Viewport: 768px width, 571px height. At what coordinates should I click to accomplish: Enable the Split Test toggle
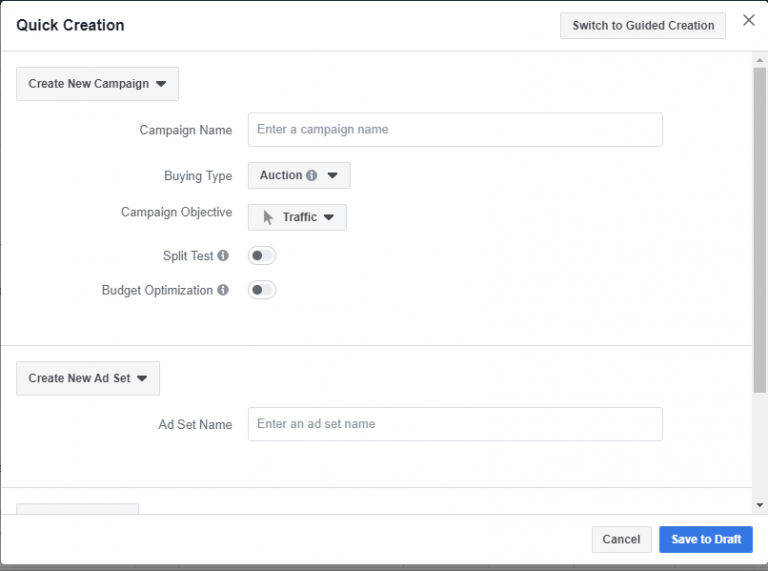(x=262, y=256)
